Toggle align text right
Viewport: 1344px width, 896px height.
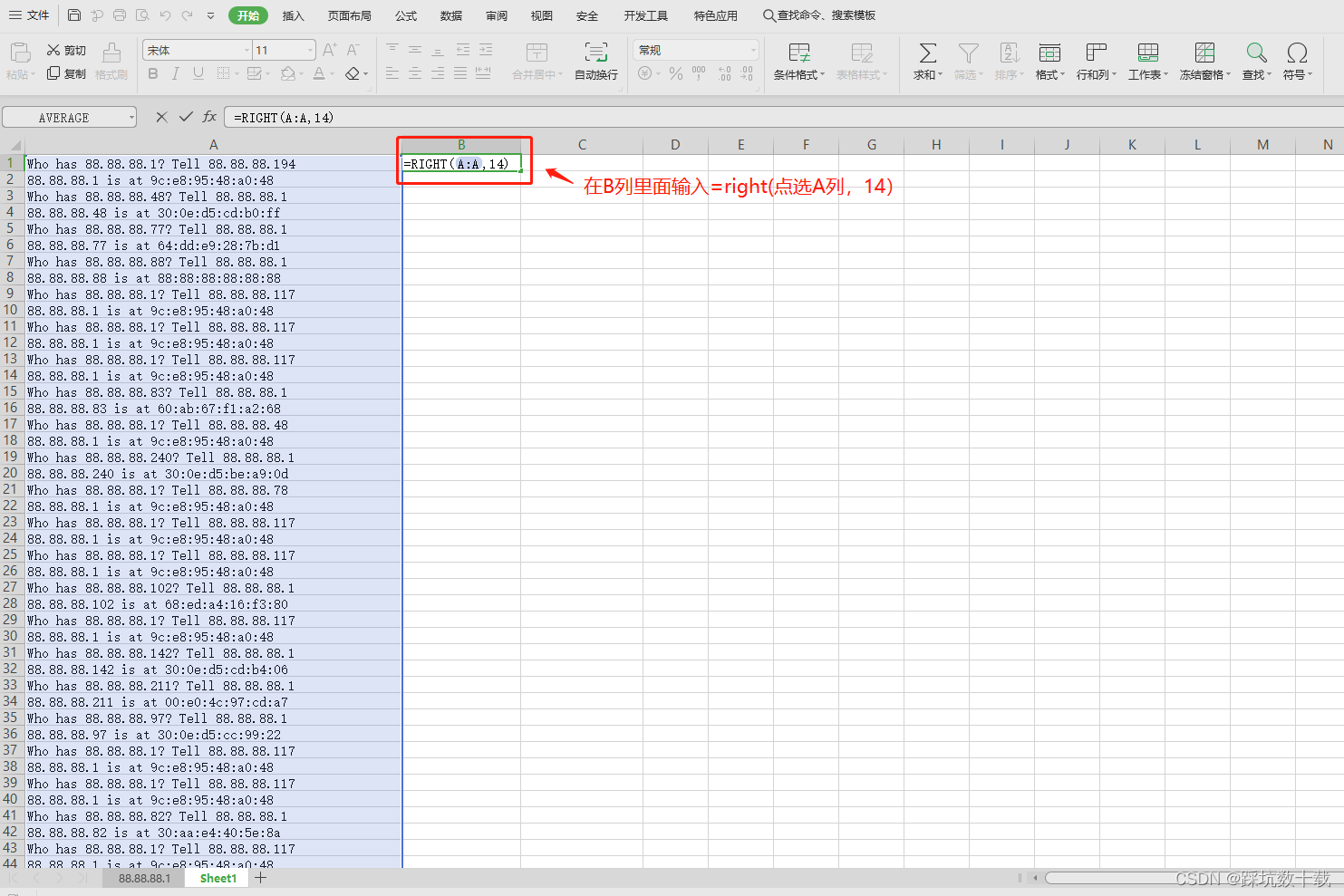[x=438, y=73]
